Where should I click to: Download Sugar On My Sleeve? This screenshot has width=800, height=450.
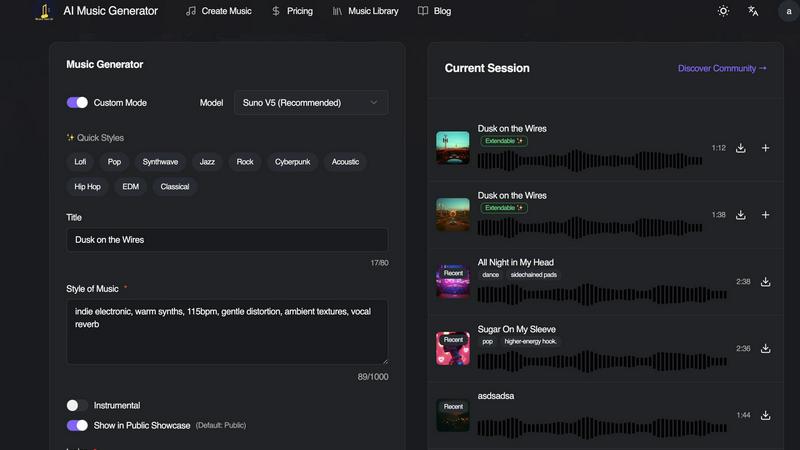pyautogui.click(x=765, y=348)
